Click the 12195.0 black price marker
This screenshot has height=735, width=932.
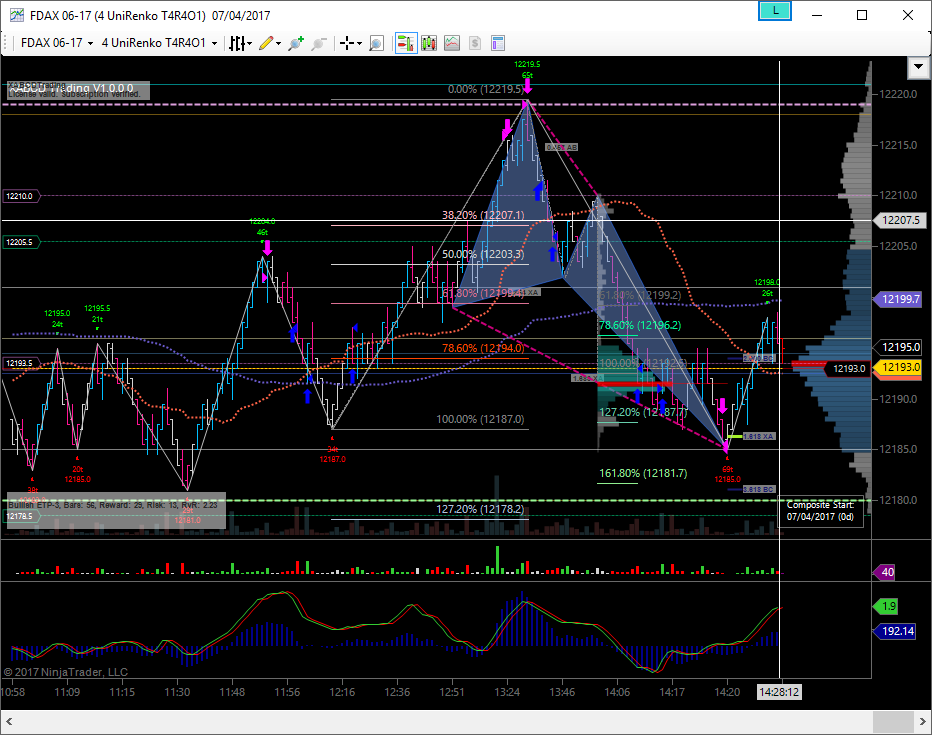point(900,347)
